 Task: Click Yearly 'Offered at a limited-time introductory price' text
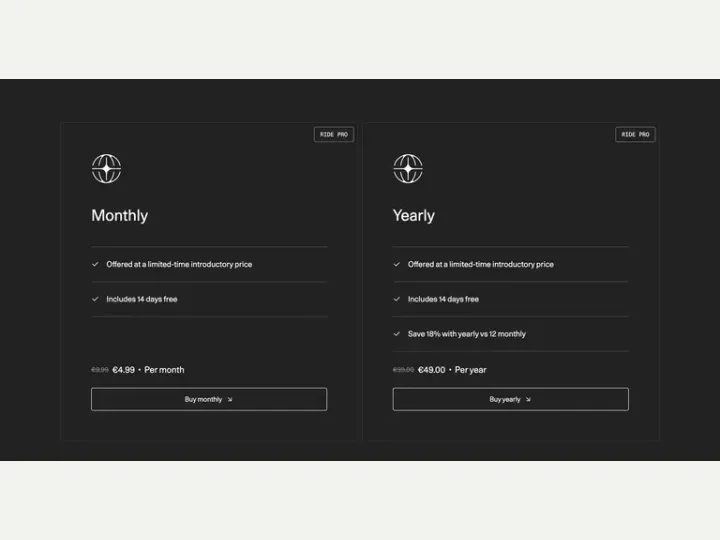481,264
